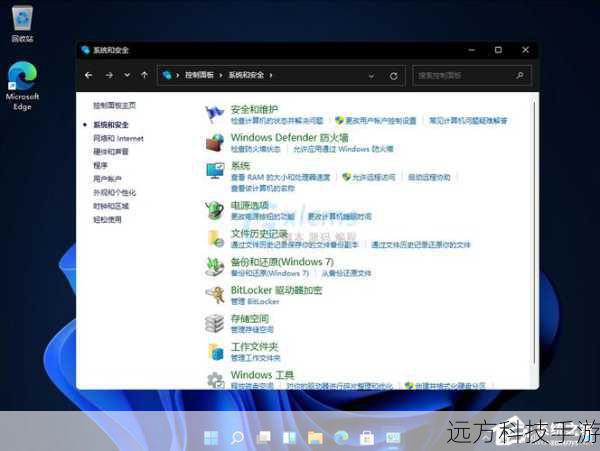Open the 备份和还原(Windows 7) icon

[214, 267]
